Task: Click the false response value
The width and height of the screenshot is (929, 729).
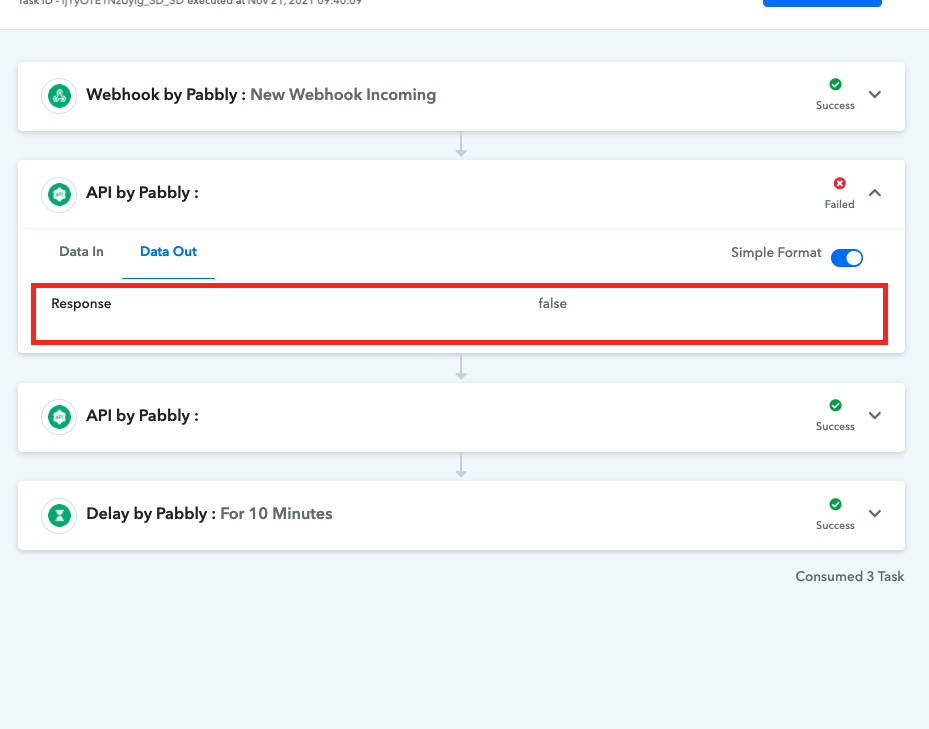Action: tap(552, 303)
